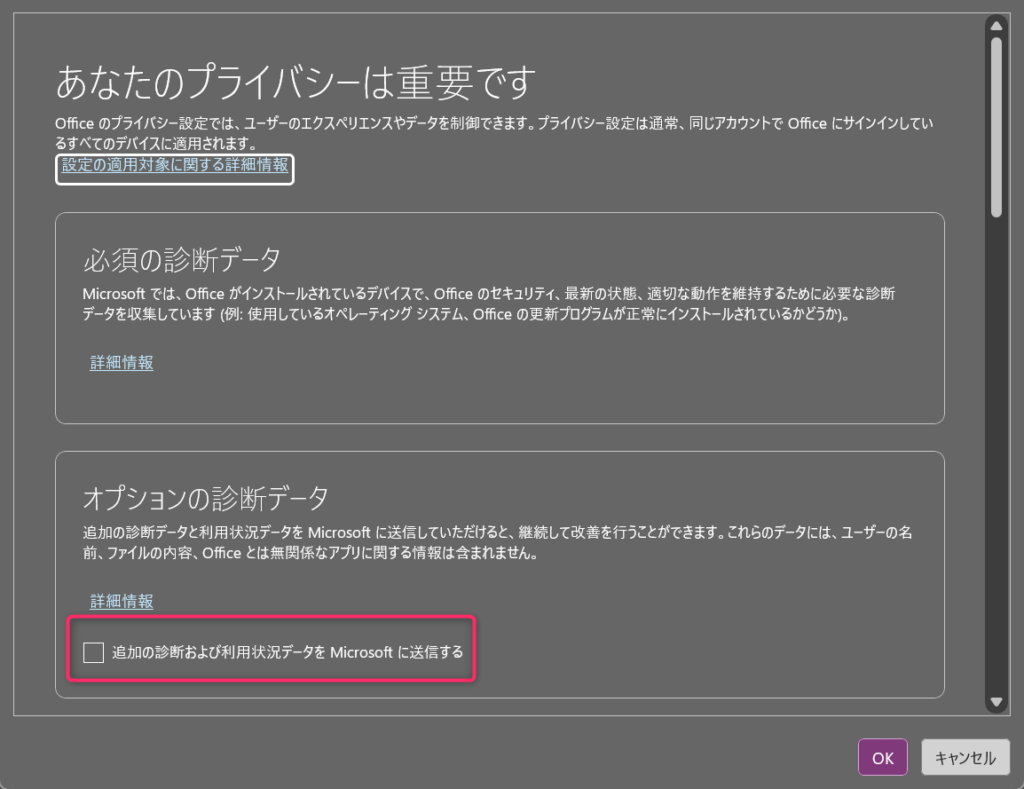Viewport: 1024px width, 789px height.
Task: Select the オプションの診断データ section heading
Action: click(206, 498)
